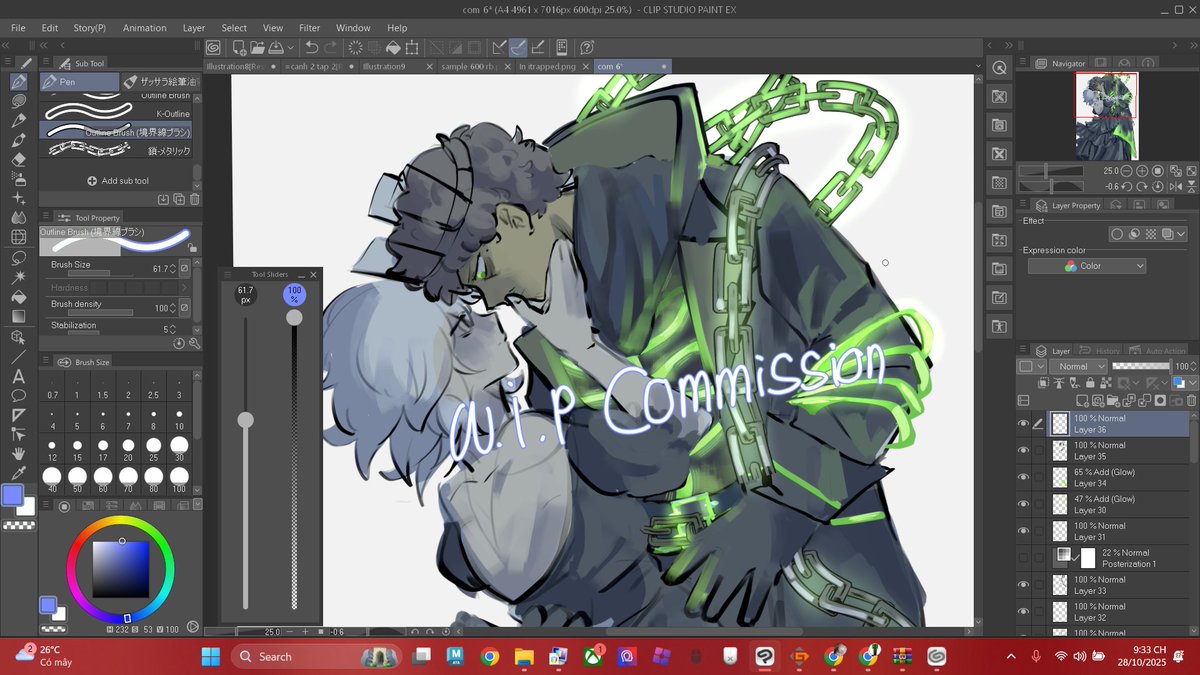Select the Eyedropper tool
The width and height of the screenshot is (1200, 675).
click(18, 473)
